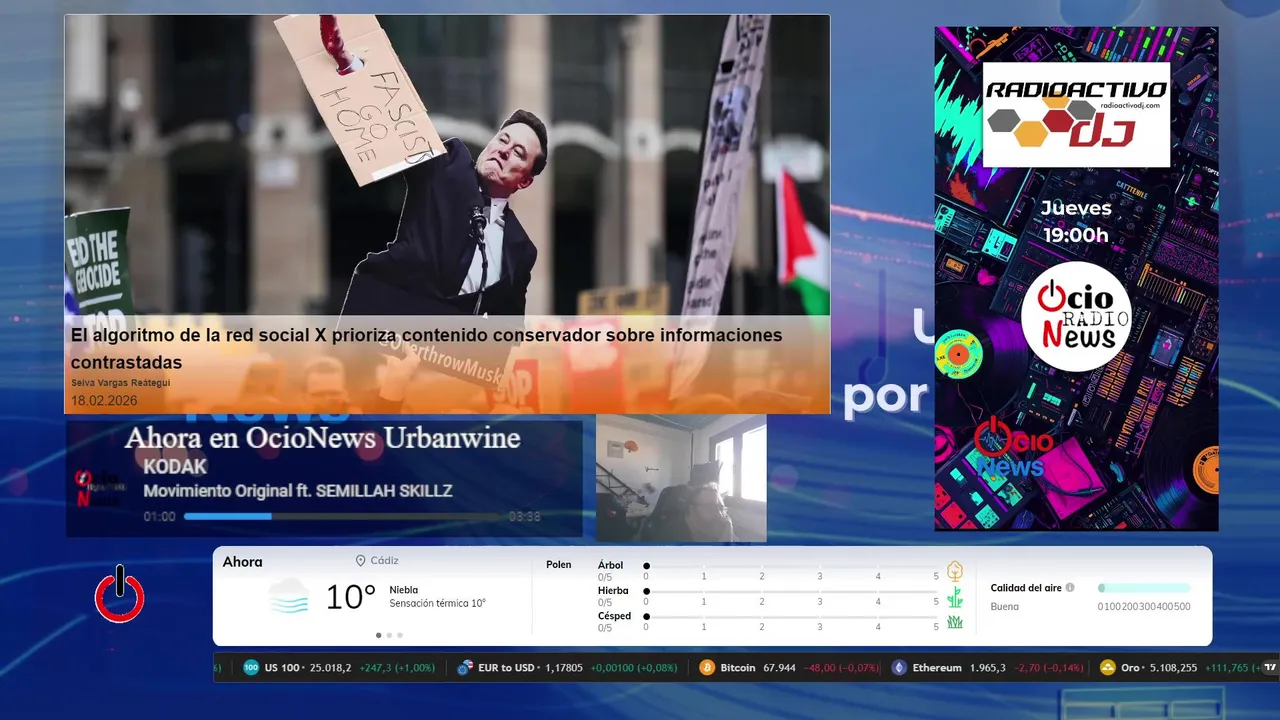Viewport: 1280px width, 720px height.
Task: Click the Árbol pollen label
Action: [x=610, y=565]
